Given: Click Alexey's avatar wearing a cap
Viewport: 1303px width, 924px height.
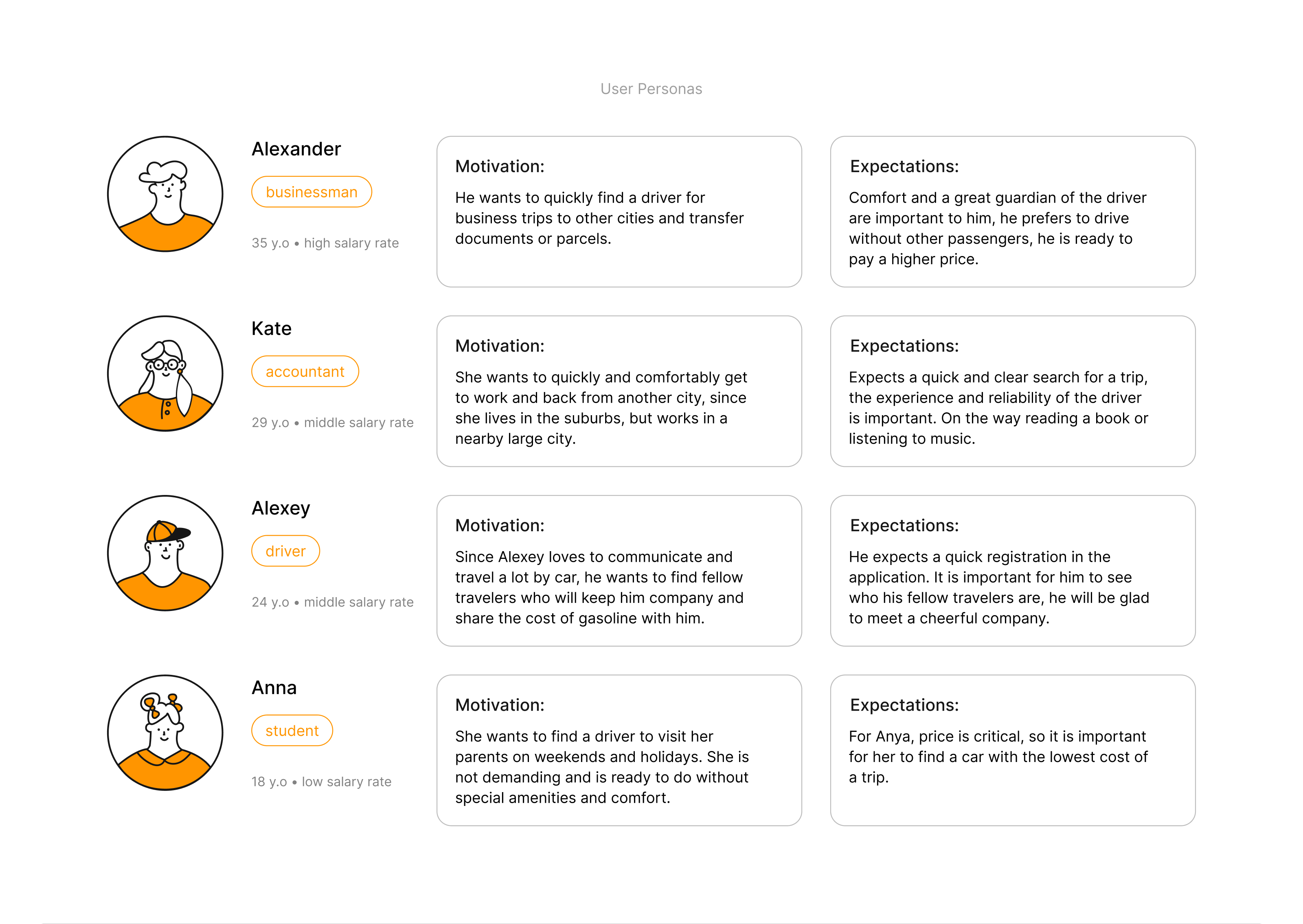Looking at the screenshot, I should pos(165,553).
